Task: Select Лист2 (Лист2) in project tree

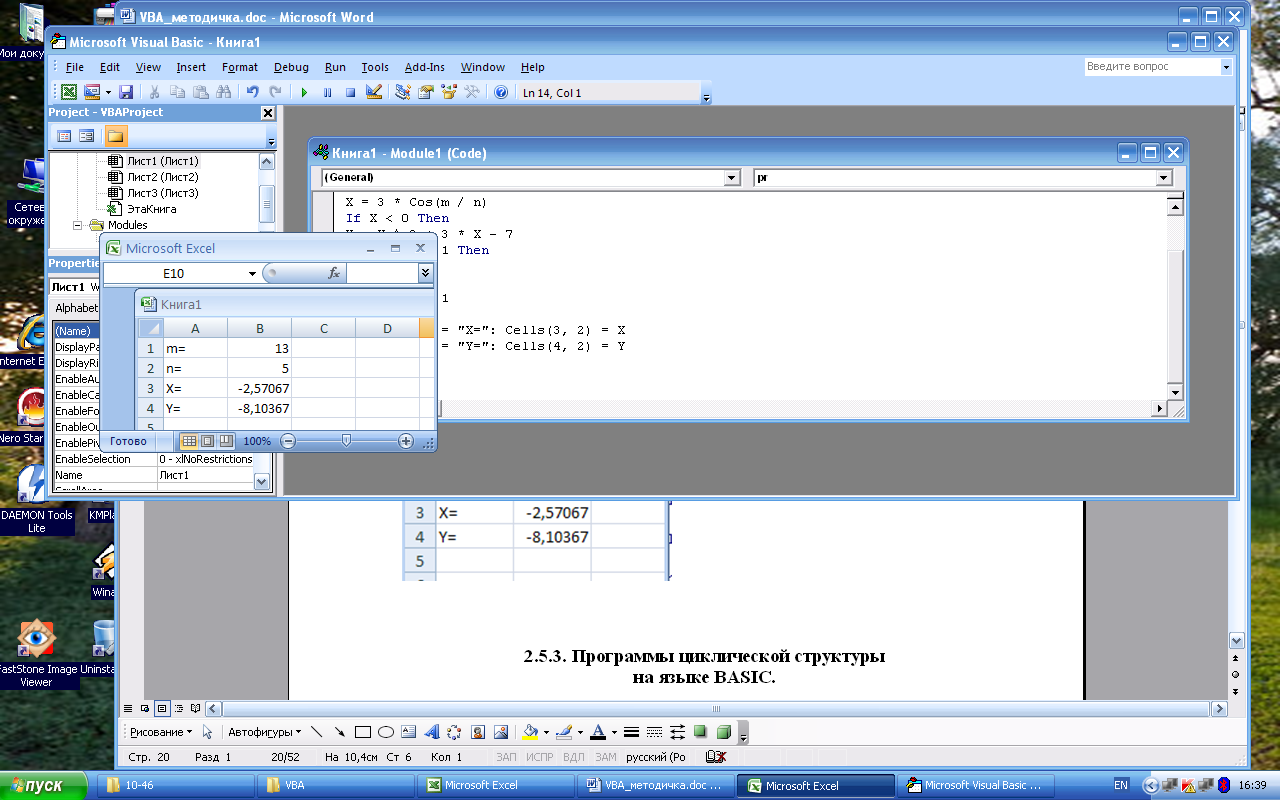Action: pos(162,177)
